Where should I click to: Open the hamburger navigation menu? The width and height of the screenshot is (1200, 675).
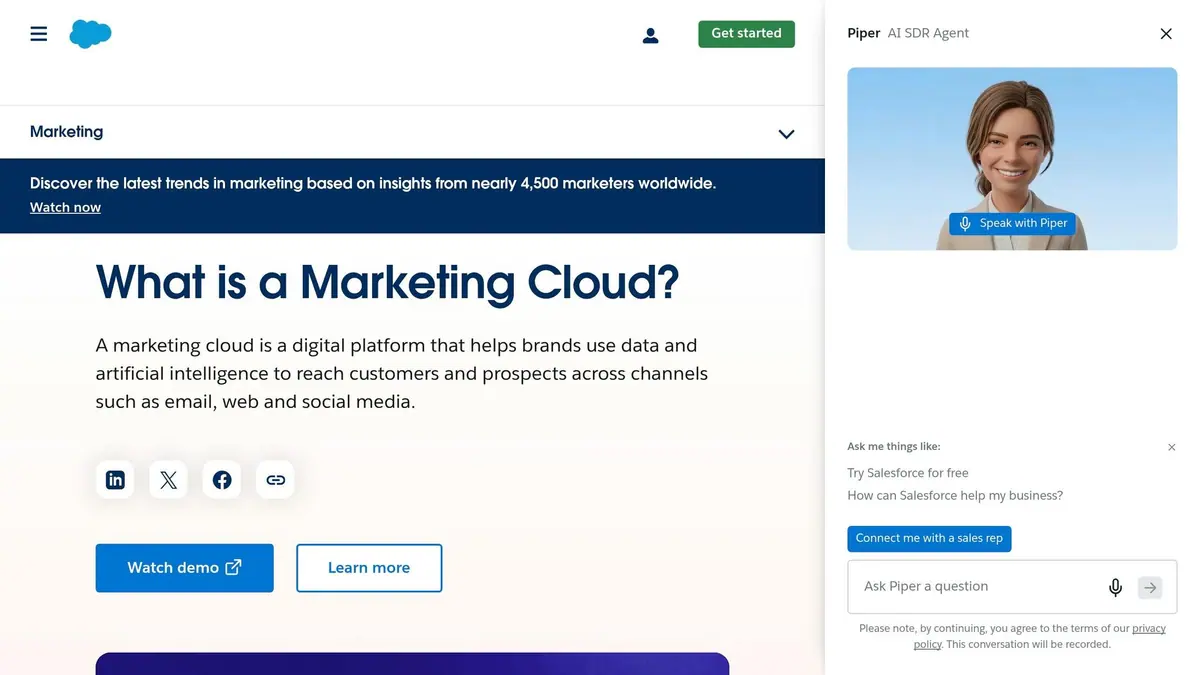point(39,34)
